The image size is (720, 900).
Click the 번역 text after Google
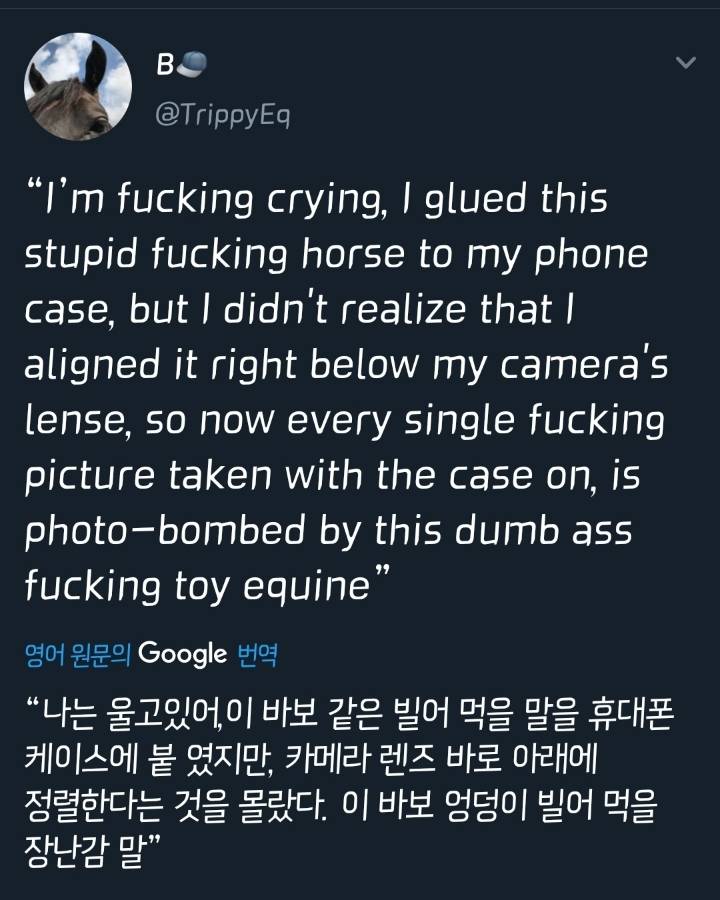point(257,656)
